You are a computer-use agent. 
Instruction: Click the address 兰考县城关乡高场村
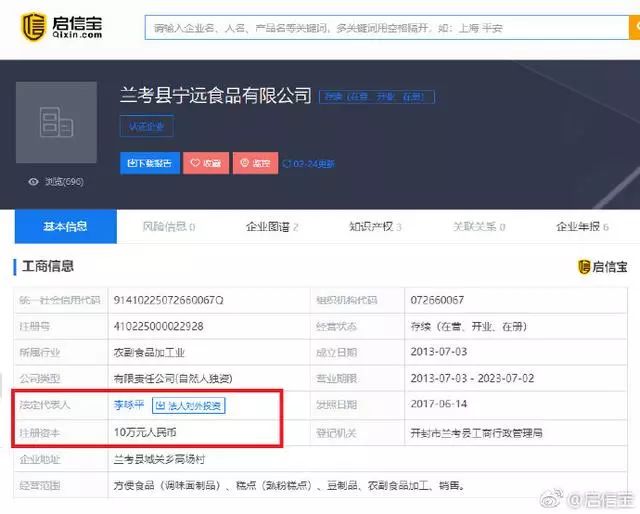tap(159, 460)
